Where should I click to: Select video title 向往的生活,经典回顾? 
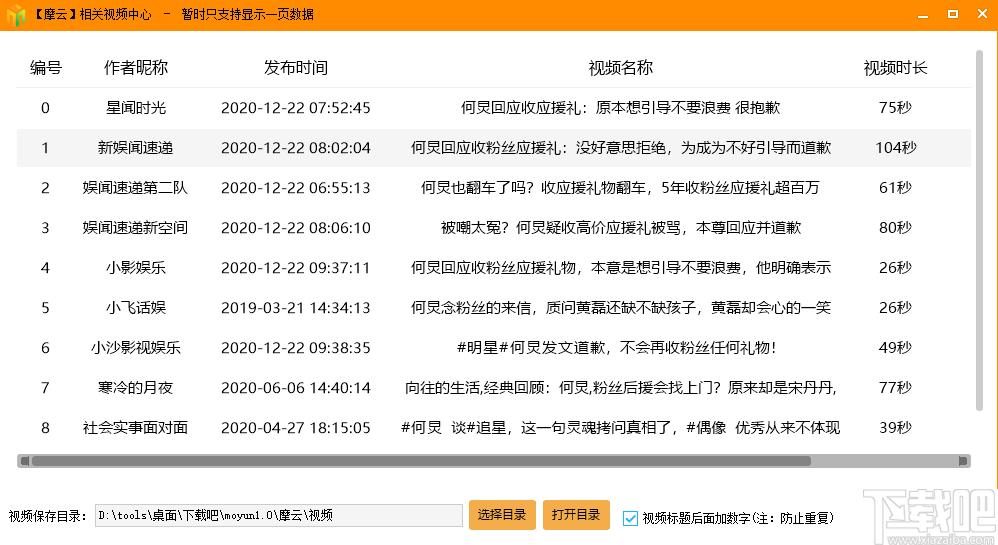[621, 388]
